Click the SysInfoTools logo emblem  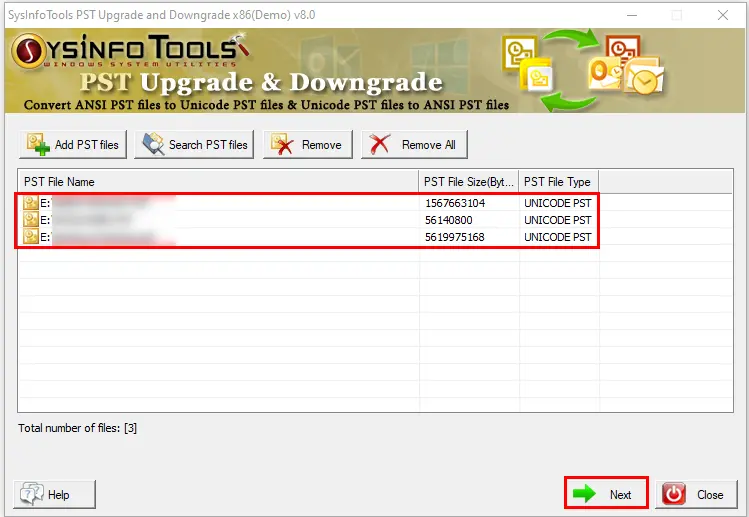(28, 50)
